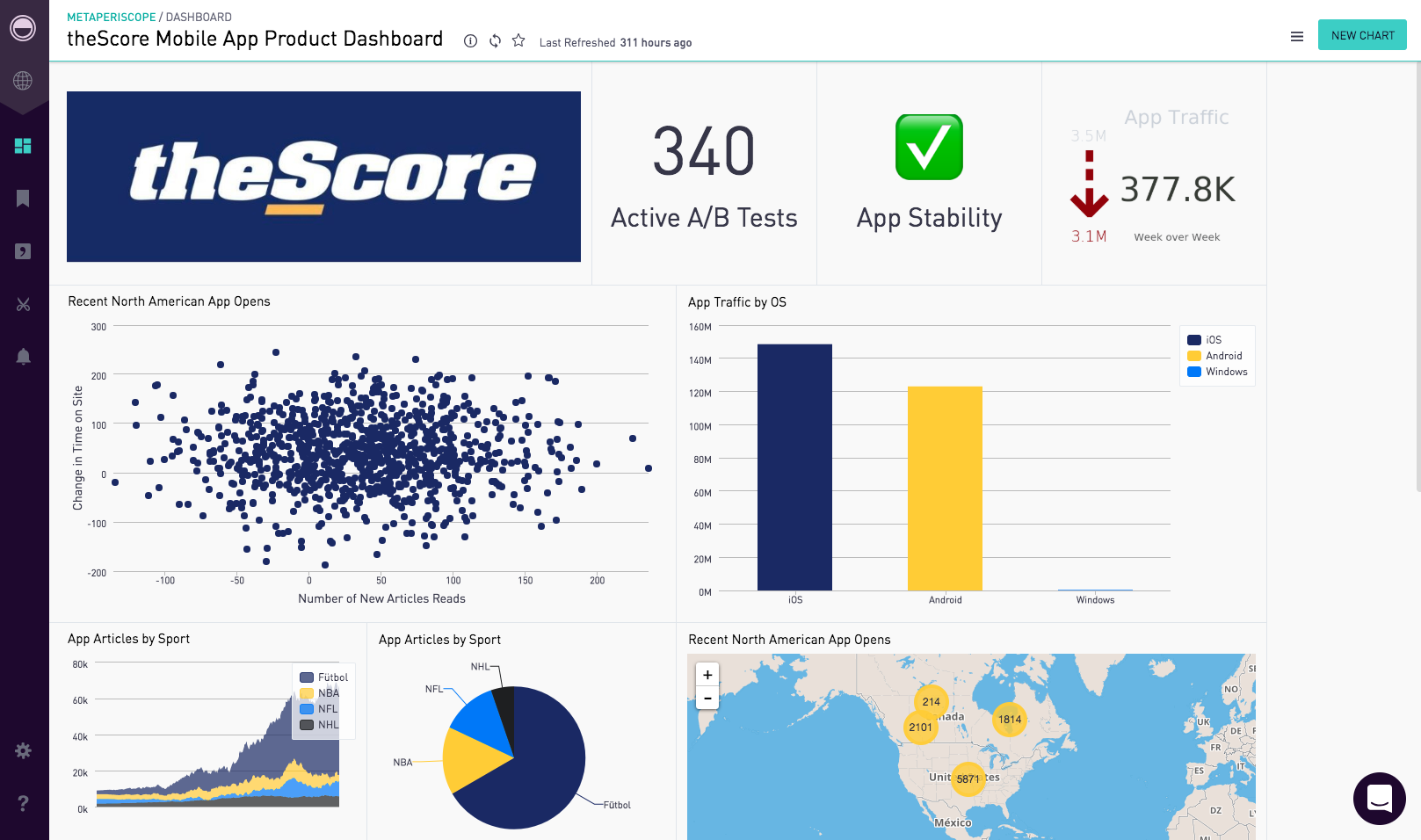This screenshot has width=1421, height=840.
Task: Select the dashboards grid icon in sidebar
Action: (23, 146)
